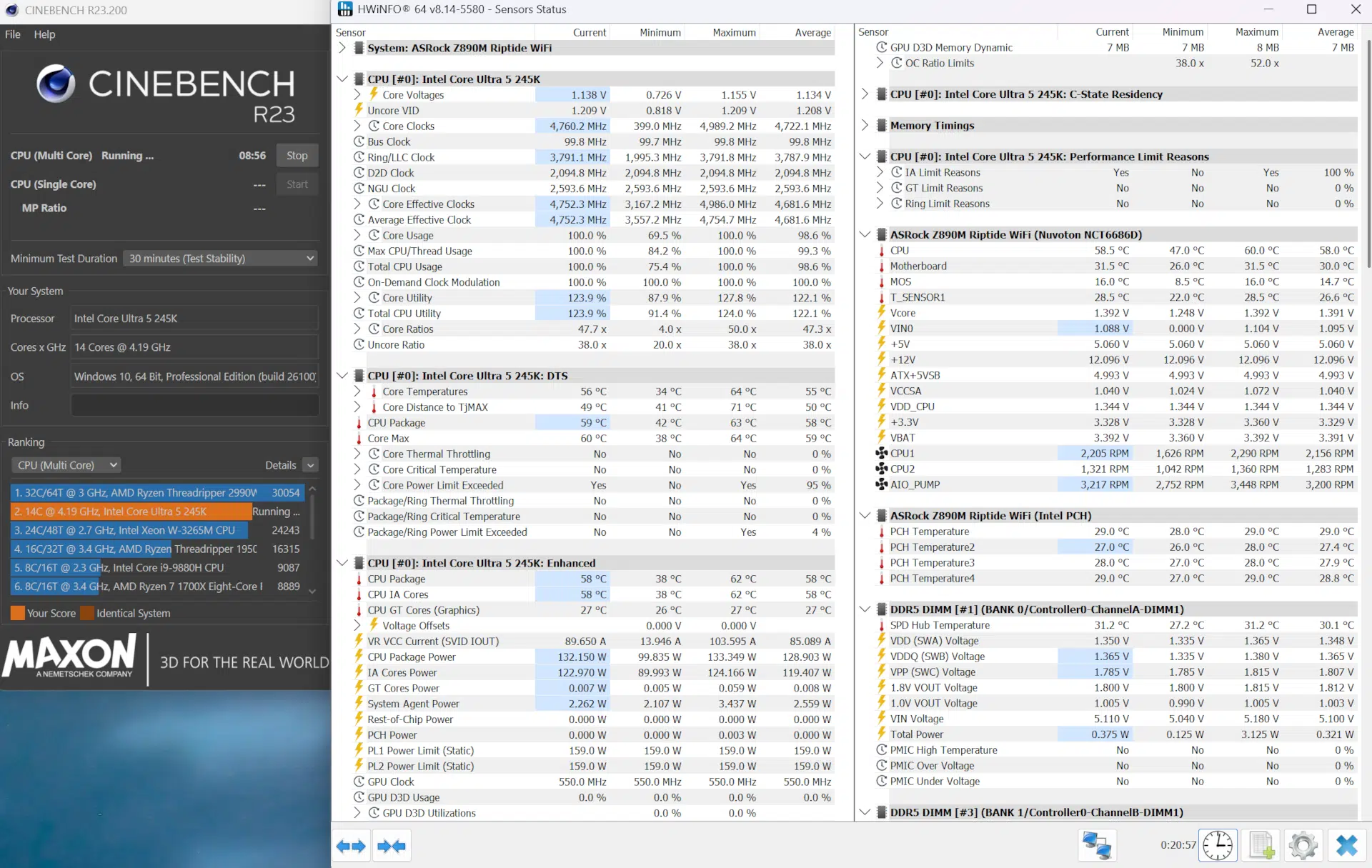Click the chip icon beside Memory Timings
The width and height of the screenshot is (1372, 868).
click(x=882, y=125)
